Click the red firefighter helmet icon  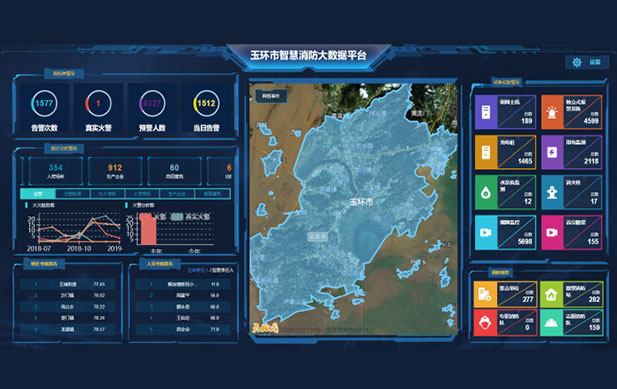[x=485, y=323]
